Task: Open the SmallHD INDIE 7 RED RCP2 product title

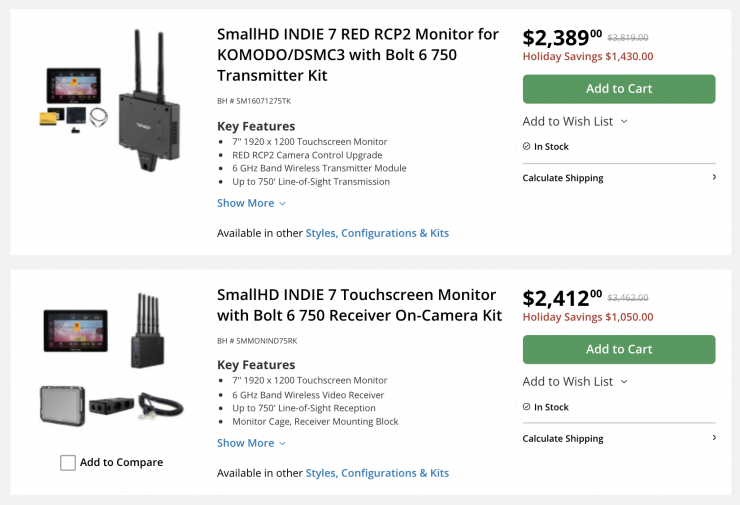Action: (x=357, y=55)
